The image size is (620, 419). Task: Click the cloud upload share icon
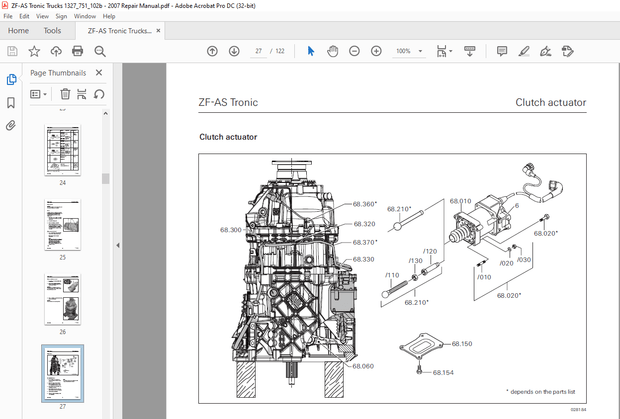[x=56, y=51]
